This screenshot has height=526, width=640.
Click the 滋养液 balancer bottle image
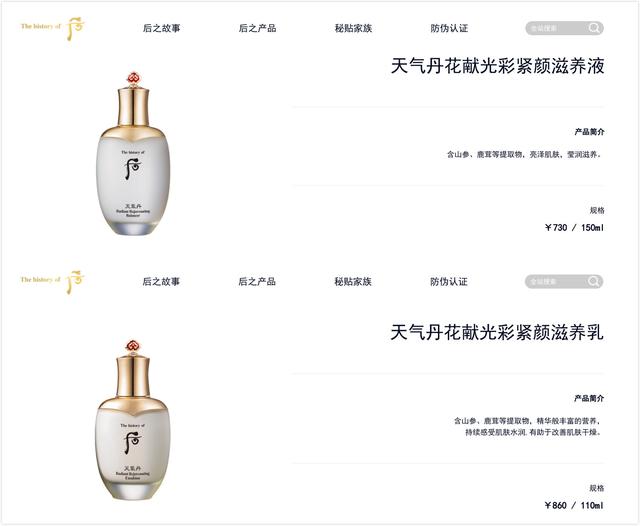133,154
